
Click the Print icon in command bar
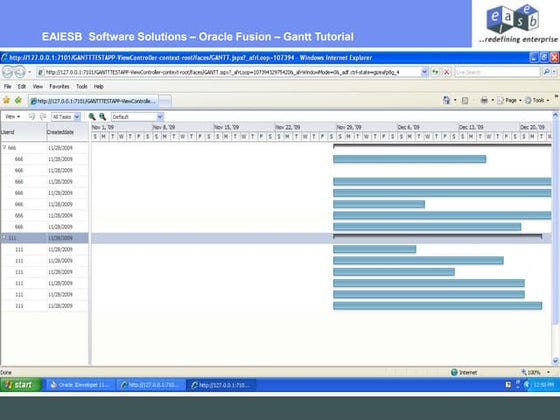coord(484,100)
